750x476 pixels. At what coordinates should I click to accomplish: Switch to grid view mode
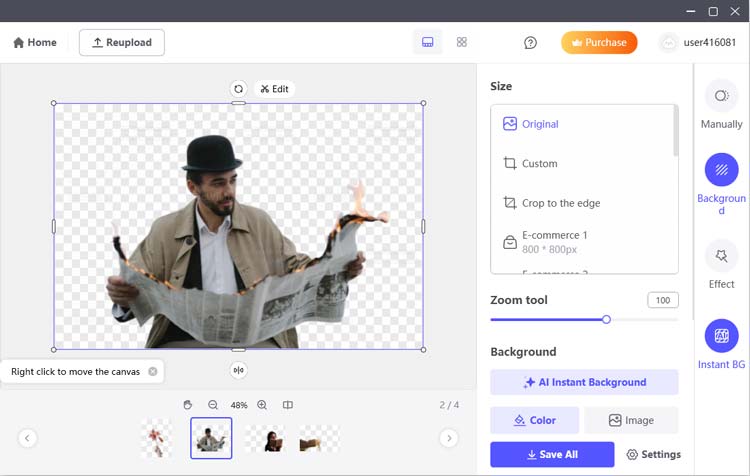tap(462, 42)
